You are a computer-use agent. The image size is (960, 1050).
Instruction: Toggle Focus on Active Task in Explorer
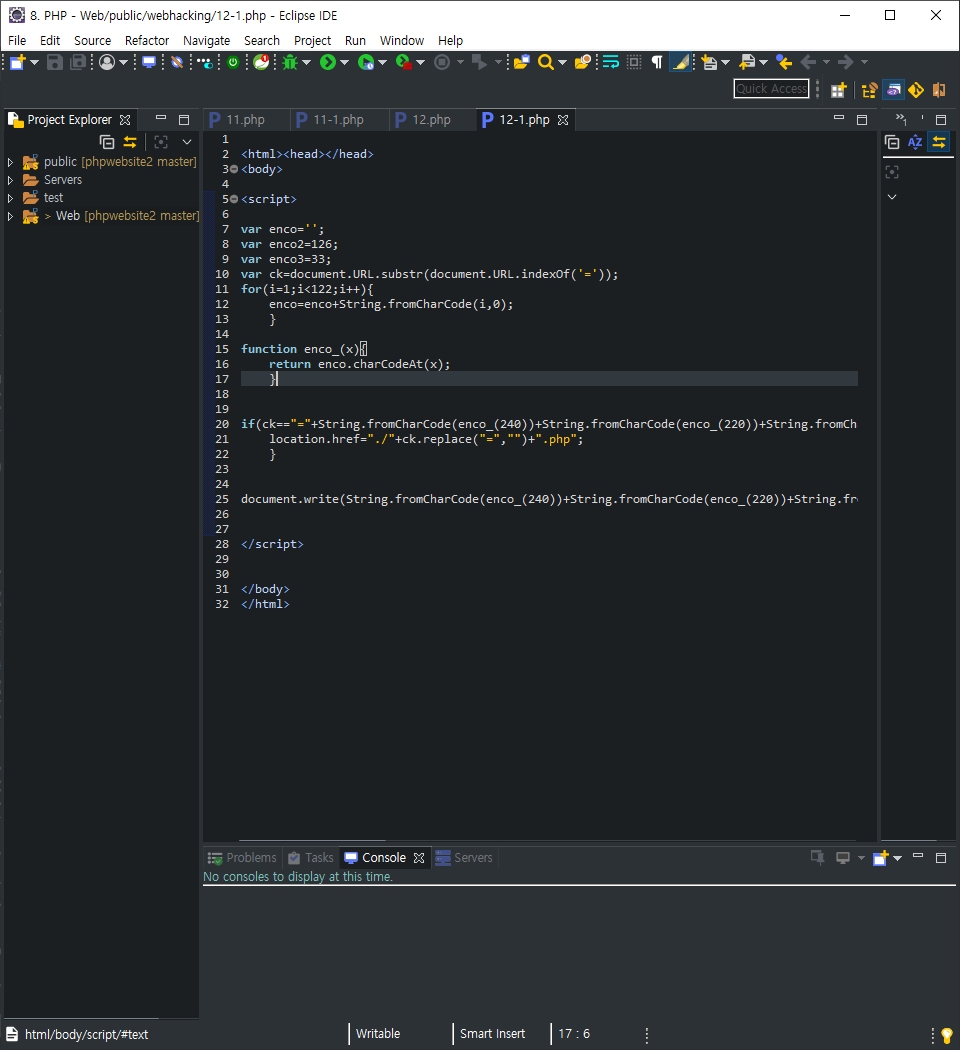161,142
